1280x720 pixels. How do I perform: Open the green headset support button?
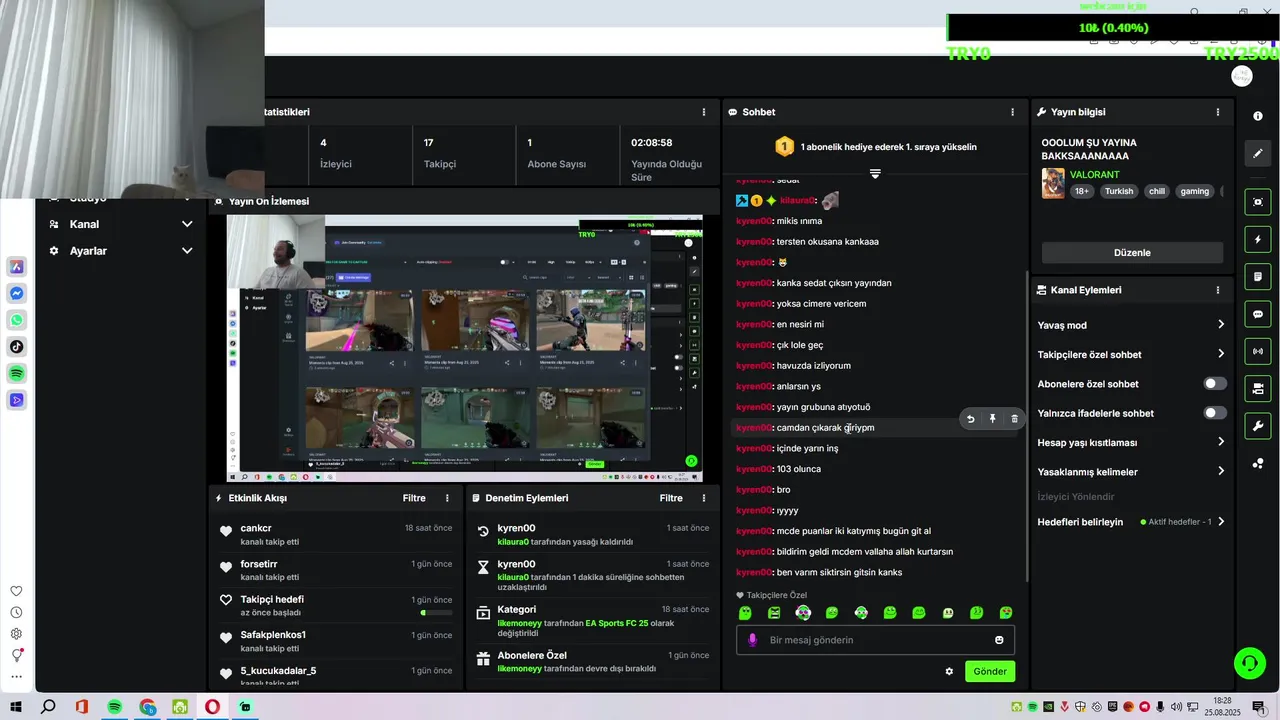point(1248,662)
